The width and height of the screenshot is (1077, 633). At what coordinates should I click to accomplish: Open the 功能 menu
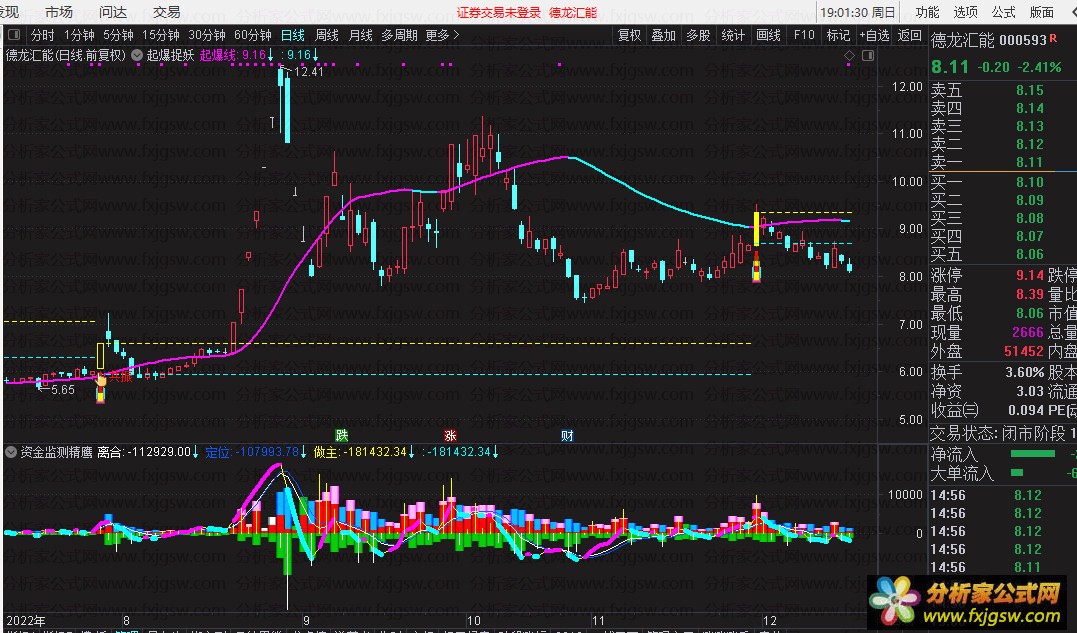point(927,12)
